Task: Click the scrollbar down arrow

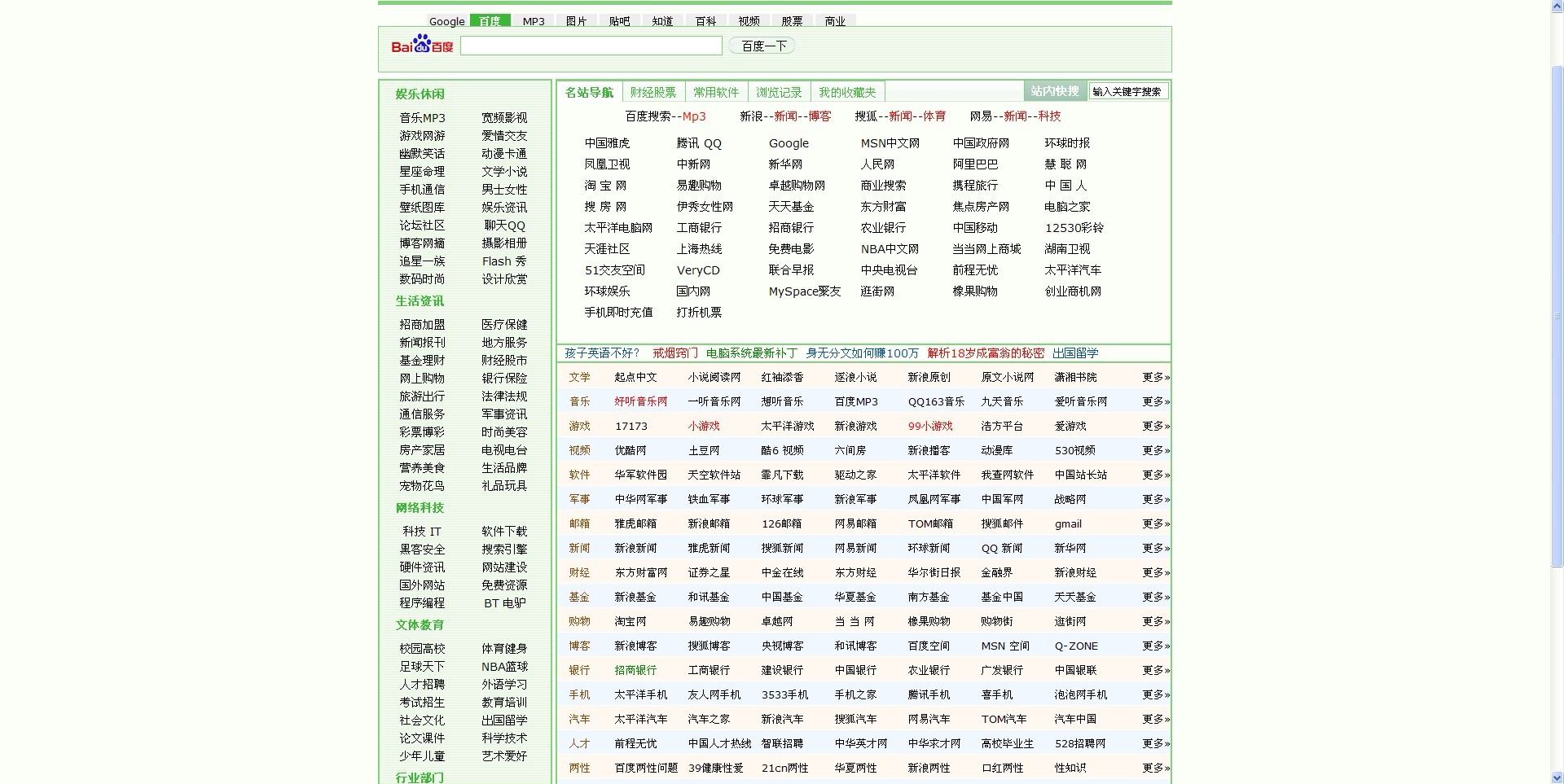Action: pos(1557,777)
